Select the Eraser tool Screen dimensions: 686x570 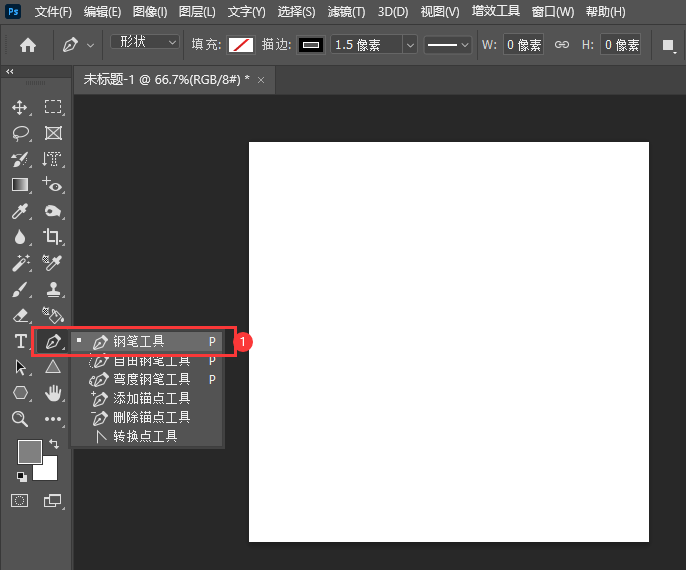(x=20, y=315)
